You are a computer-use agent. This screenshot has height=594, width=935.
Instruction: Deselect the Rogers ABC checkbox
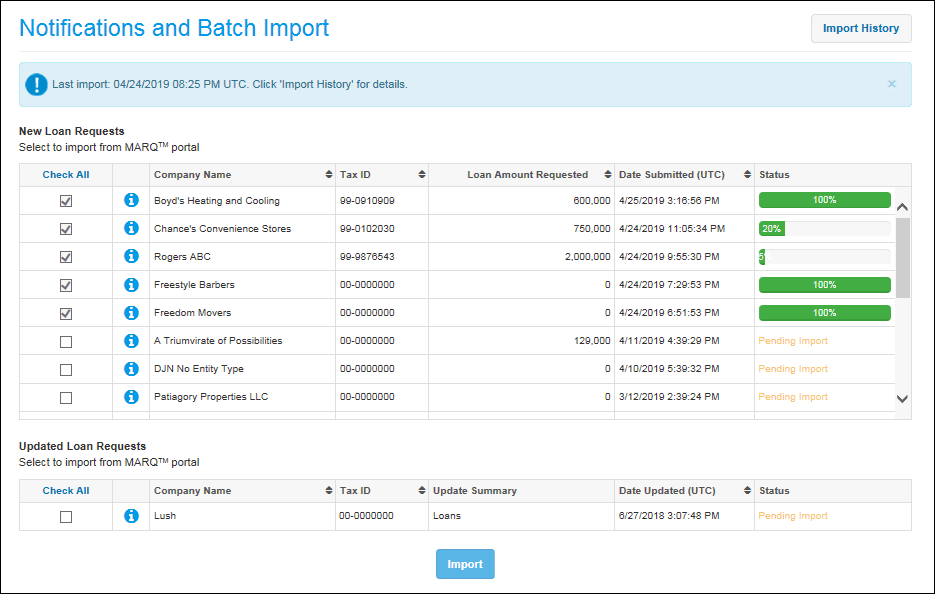tap(66, 257)
